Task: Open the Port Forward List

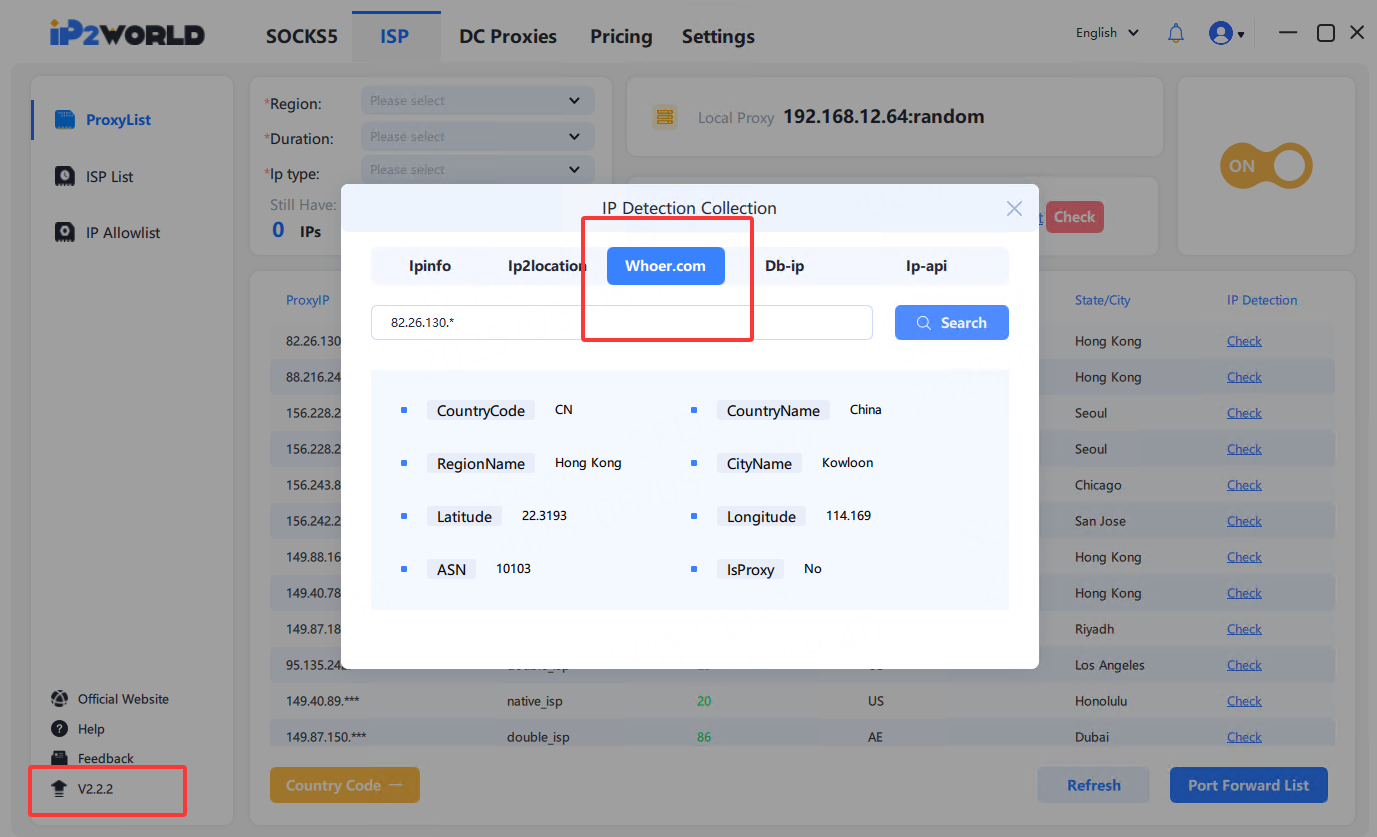Action: point(1248,785)
